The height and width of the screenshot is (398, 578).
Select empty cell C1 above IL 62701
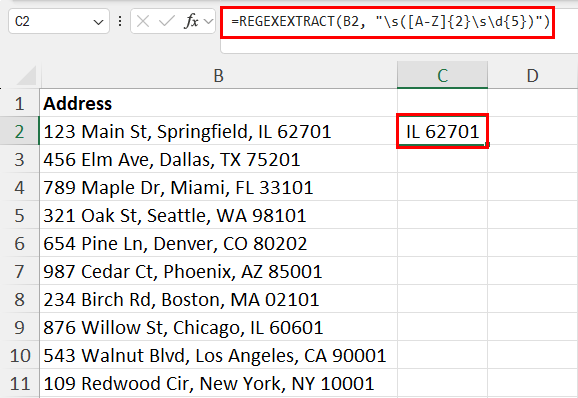[x=442, y=103]
